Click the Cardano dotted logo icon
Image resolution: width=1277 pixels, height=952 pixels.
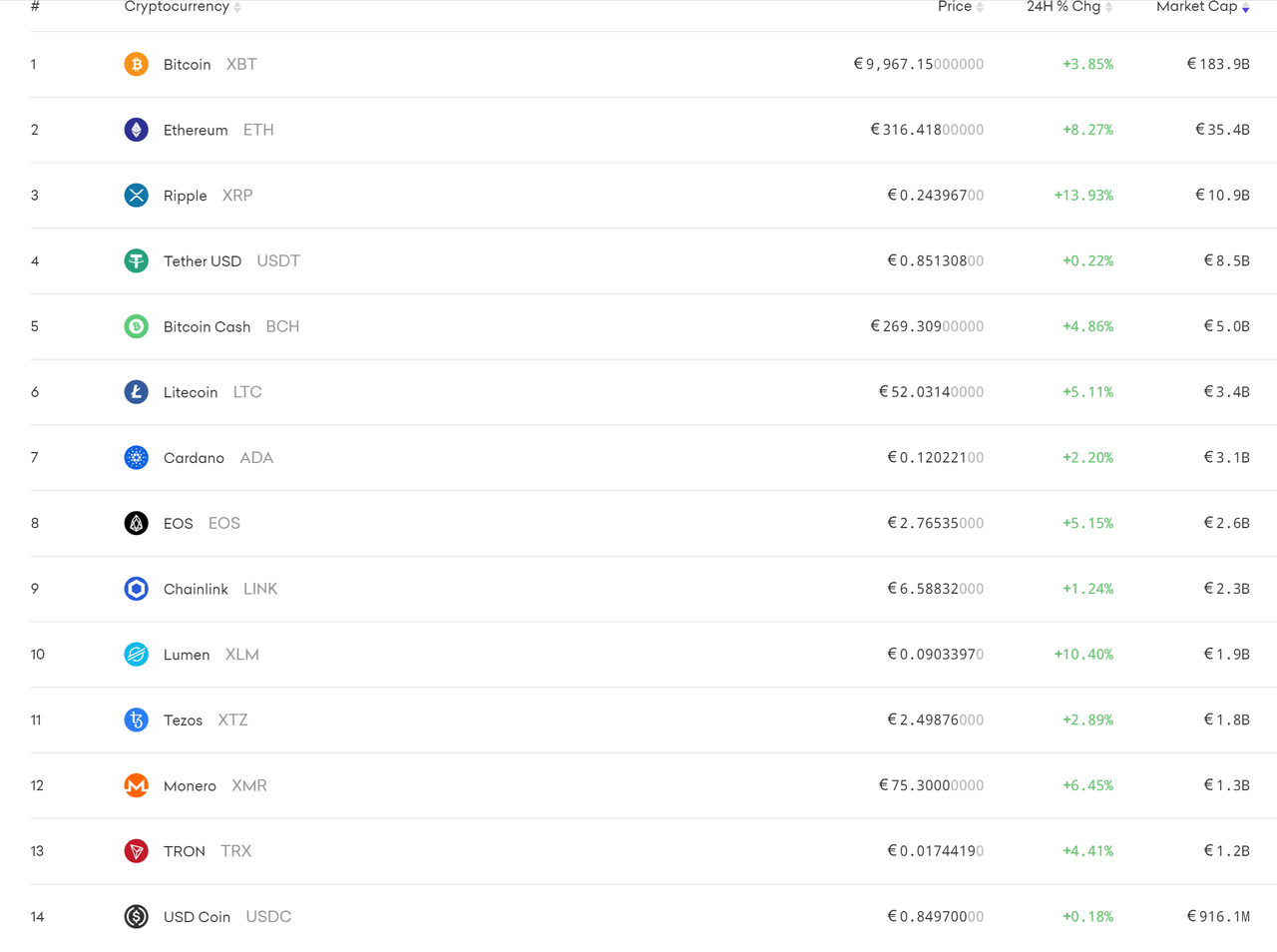137,458
